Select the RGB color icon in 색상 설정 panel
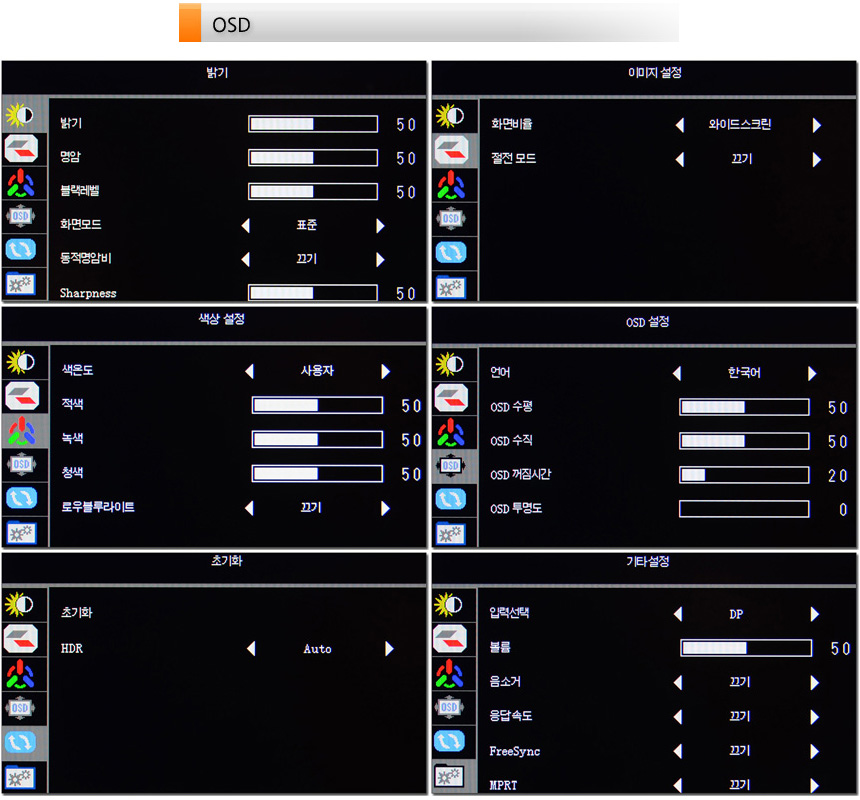The width and height of the screenshot is (860, 800). coord(20,430)
